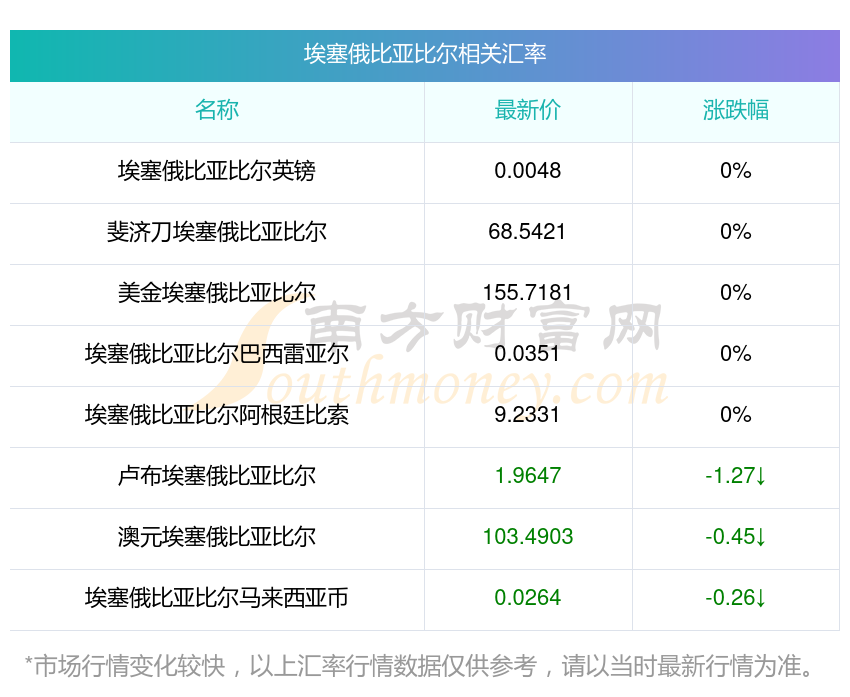
Task: Click the 涨跌幅 column header
Action: pyautogui.click(x=735, y=110)
